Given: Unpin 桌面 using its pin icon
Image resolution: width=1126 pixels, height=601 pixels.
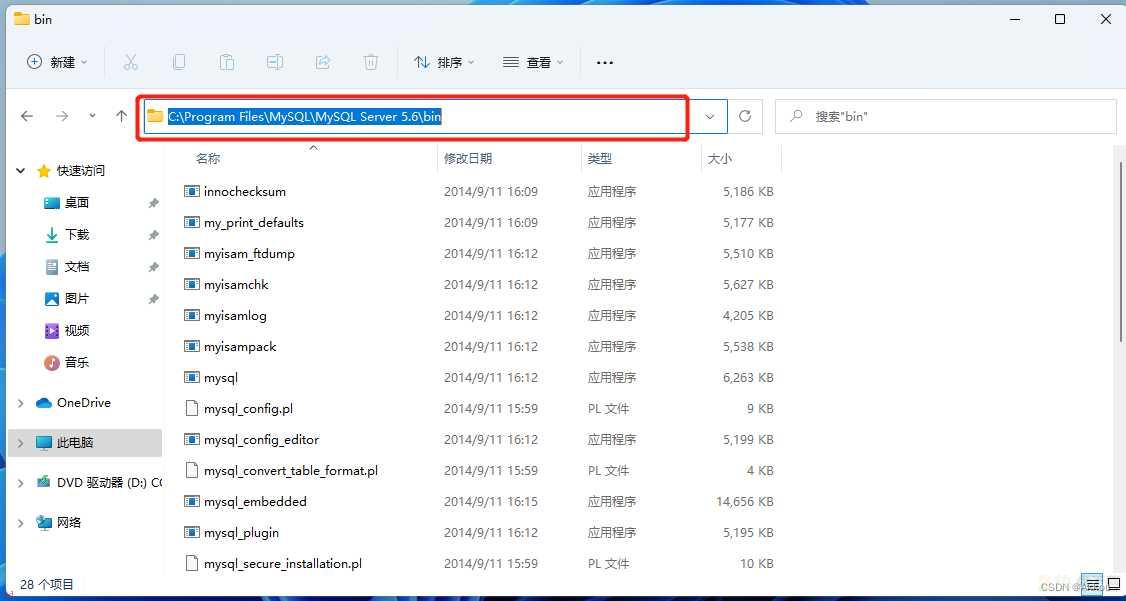Looking at the screenshot, I should click(153, 203).
